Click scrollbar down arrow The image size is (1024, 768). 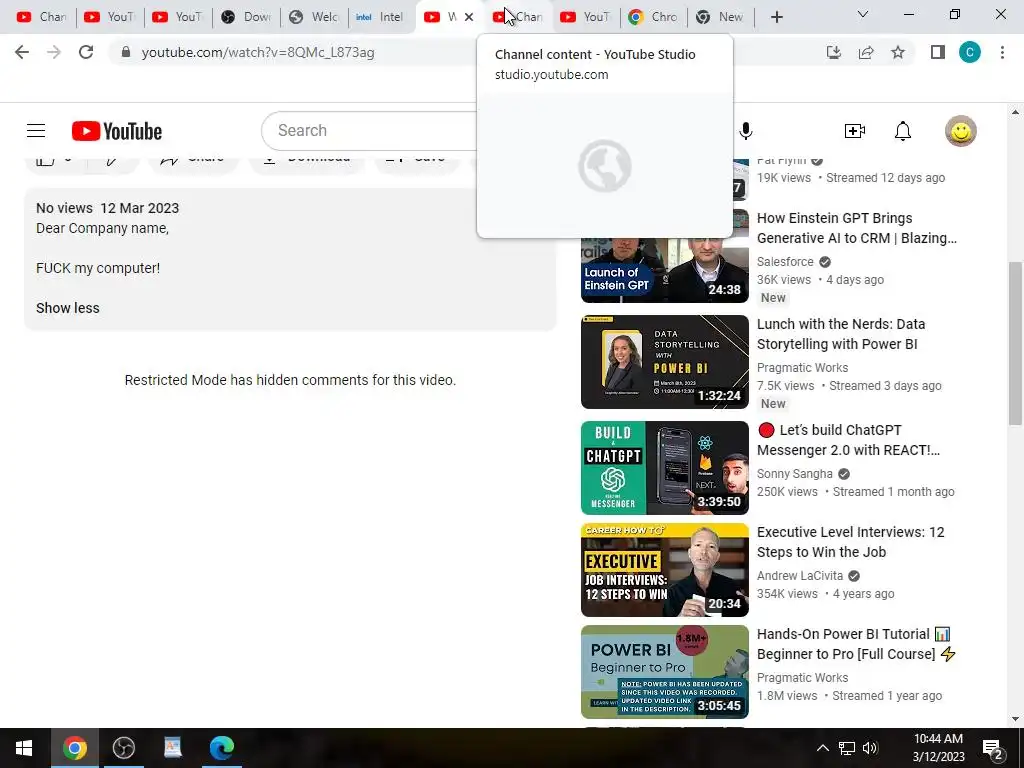click(1015, 719)
